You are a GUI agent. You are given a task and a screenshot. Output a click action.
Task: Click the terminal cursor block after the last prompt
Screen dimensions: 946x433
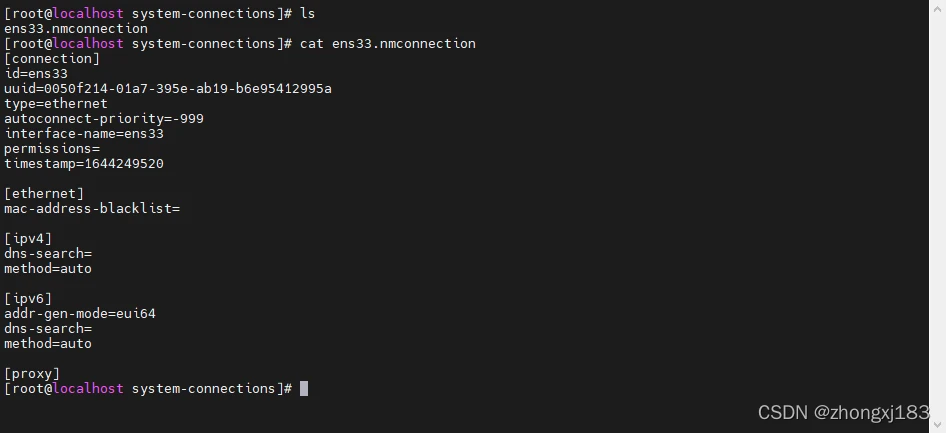304,388
